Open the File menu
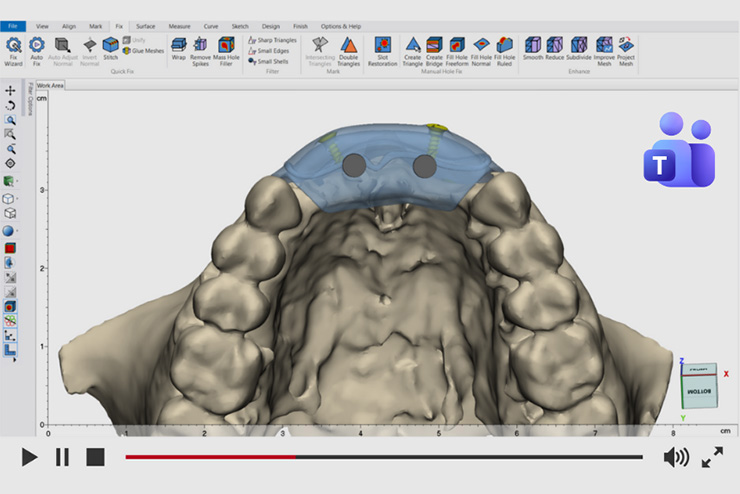 pos(13,26)
